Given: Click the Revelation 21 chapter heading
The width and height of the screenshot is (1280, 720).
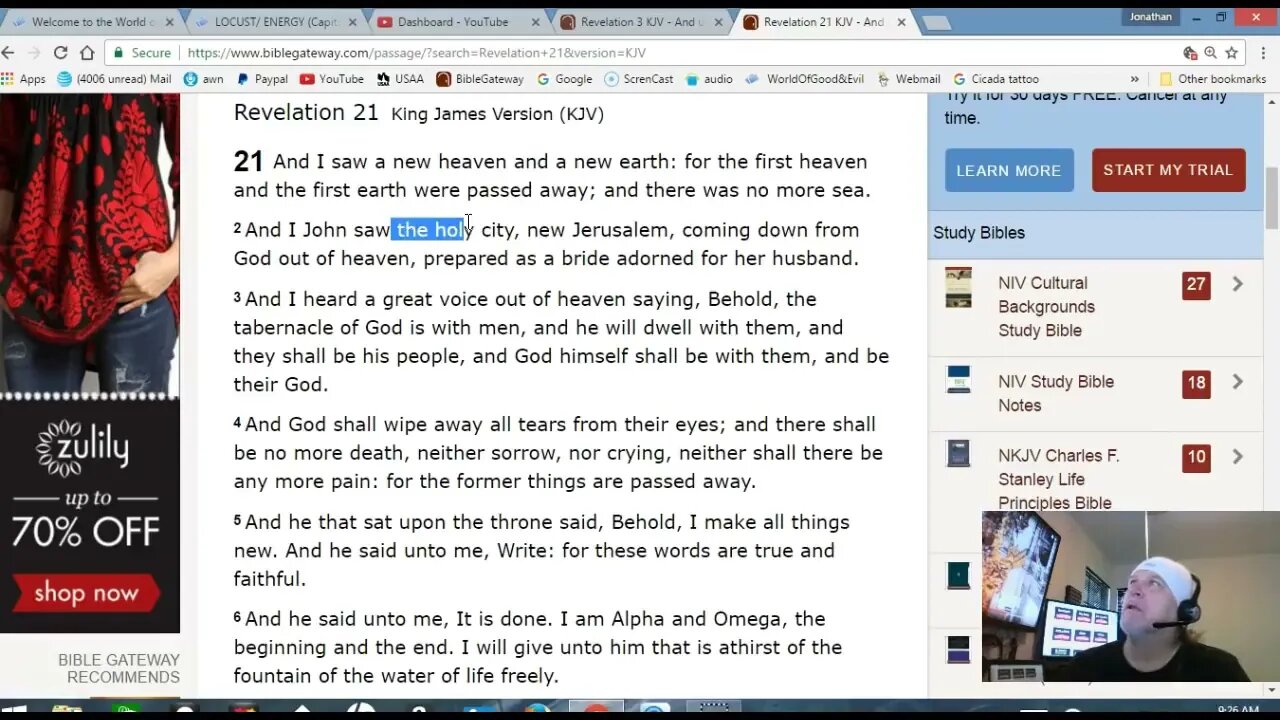Looking at the screenshot, I should tap(306, 112).
